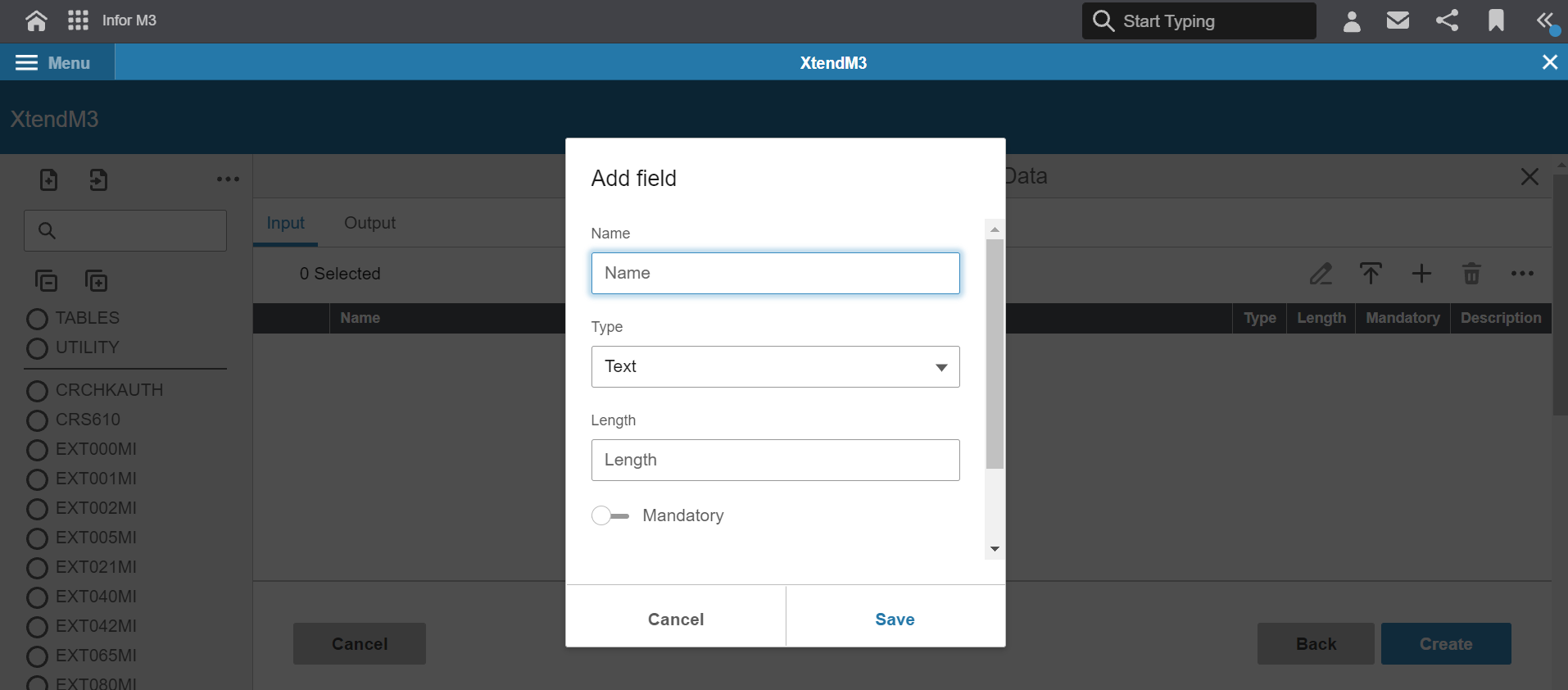The width and height of the screenshot is (1568, 690).
Task: Click the collapse all icon in sidebar
Action: (47, 281)
